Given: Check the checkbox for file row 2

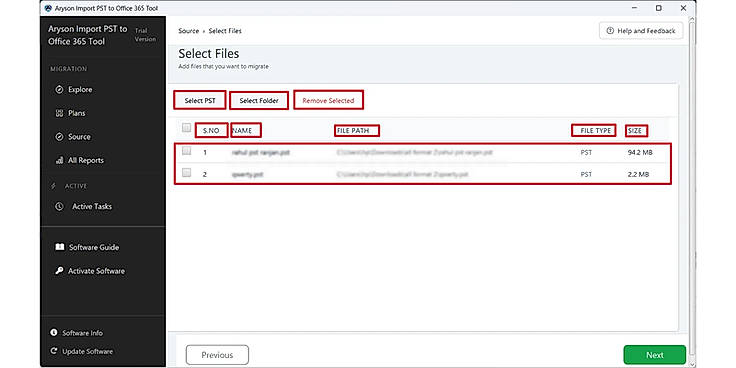Looking at the screenshot, I should coord(186,173).
